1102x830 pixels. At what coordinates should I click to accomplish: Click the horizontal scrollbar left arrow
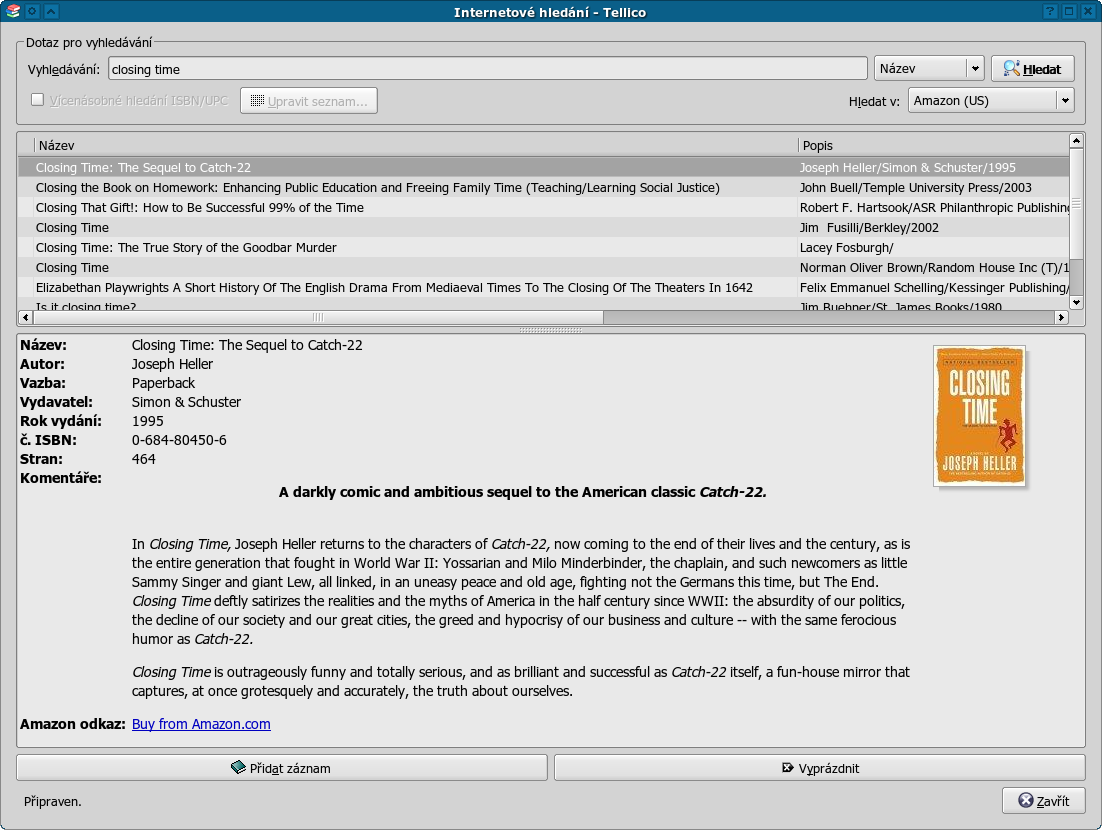tap(25, 318)
